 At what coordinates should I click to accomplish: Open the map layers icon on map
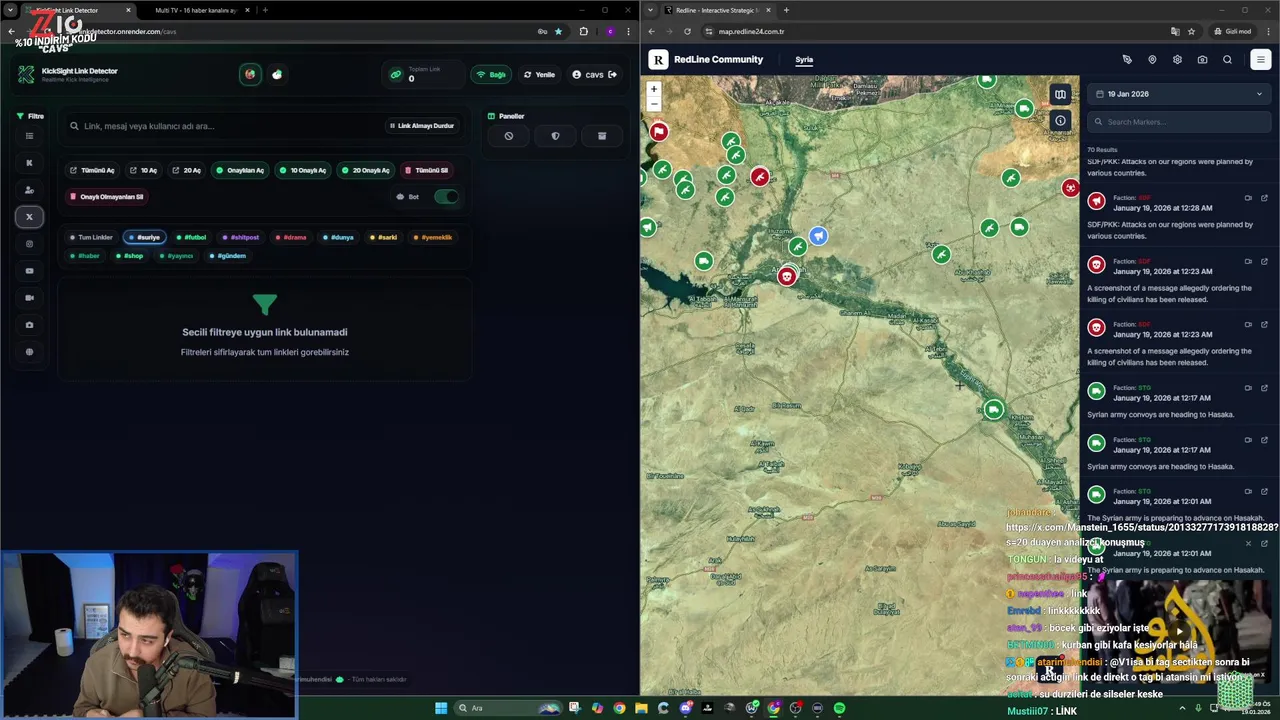1060,95
